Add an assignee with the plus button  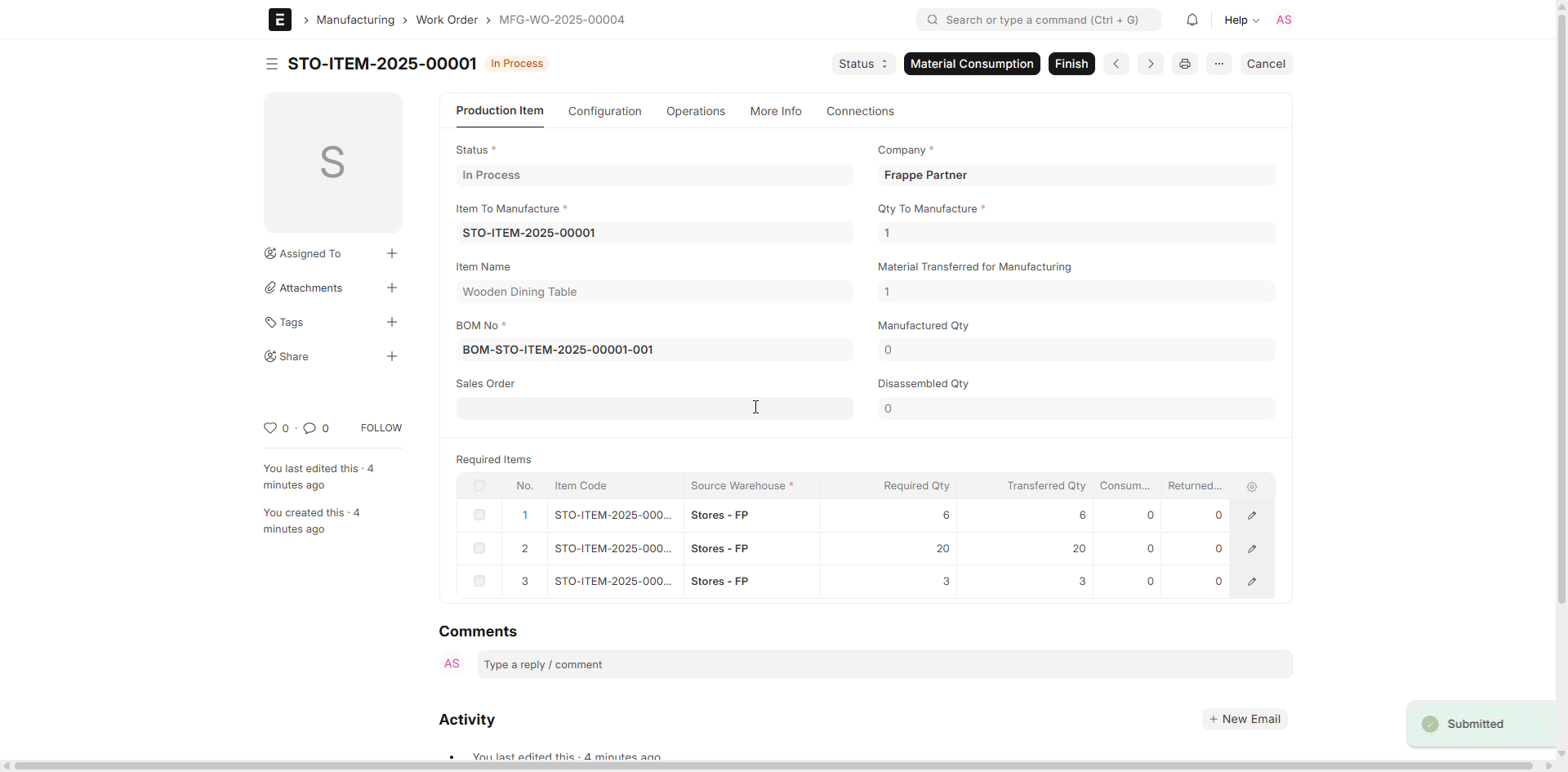pyautogui.click(x=392, y=254)
